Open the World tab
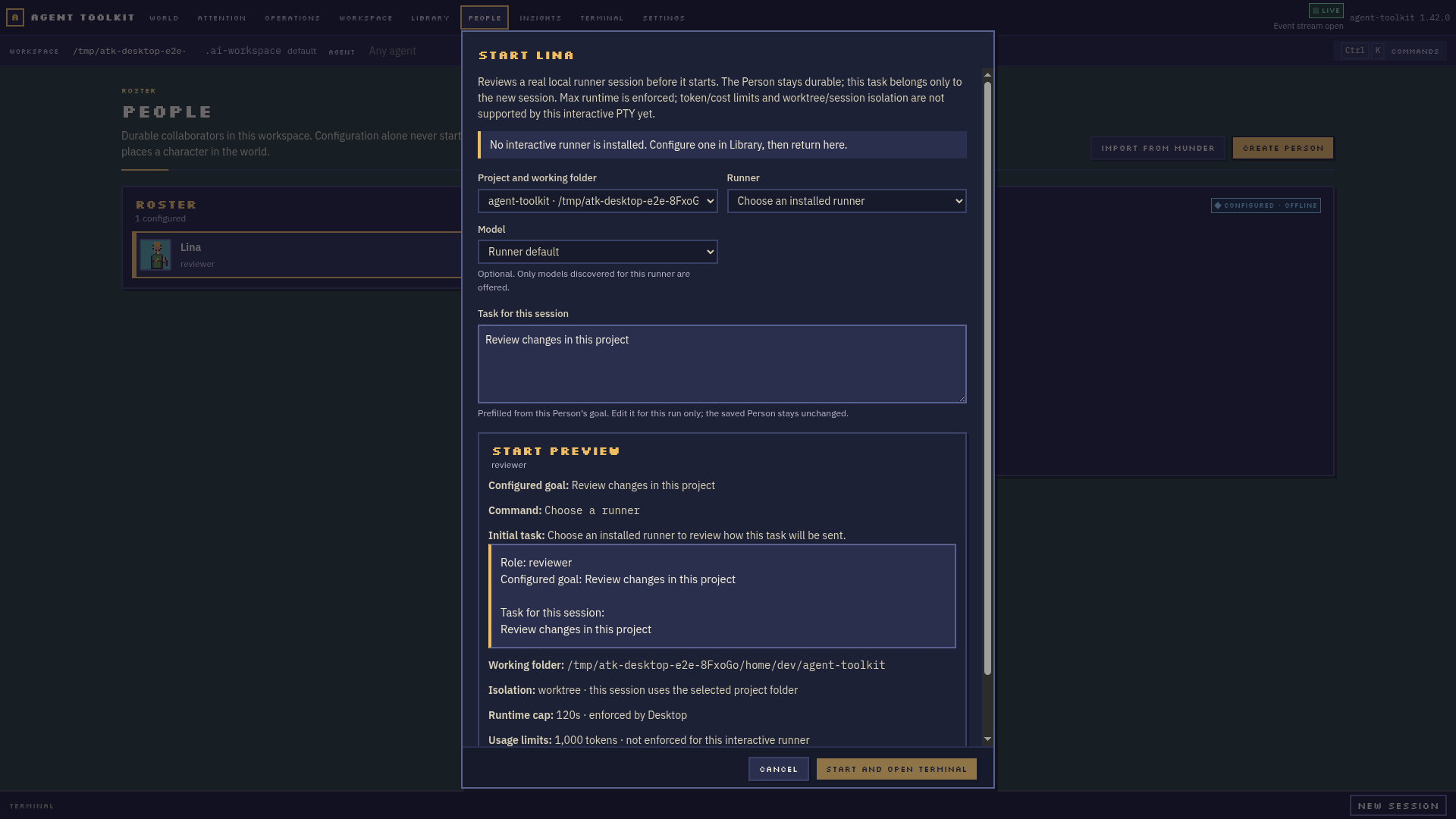 164,17
